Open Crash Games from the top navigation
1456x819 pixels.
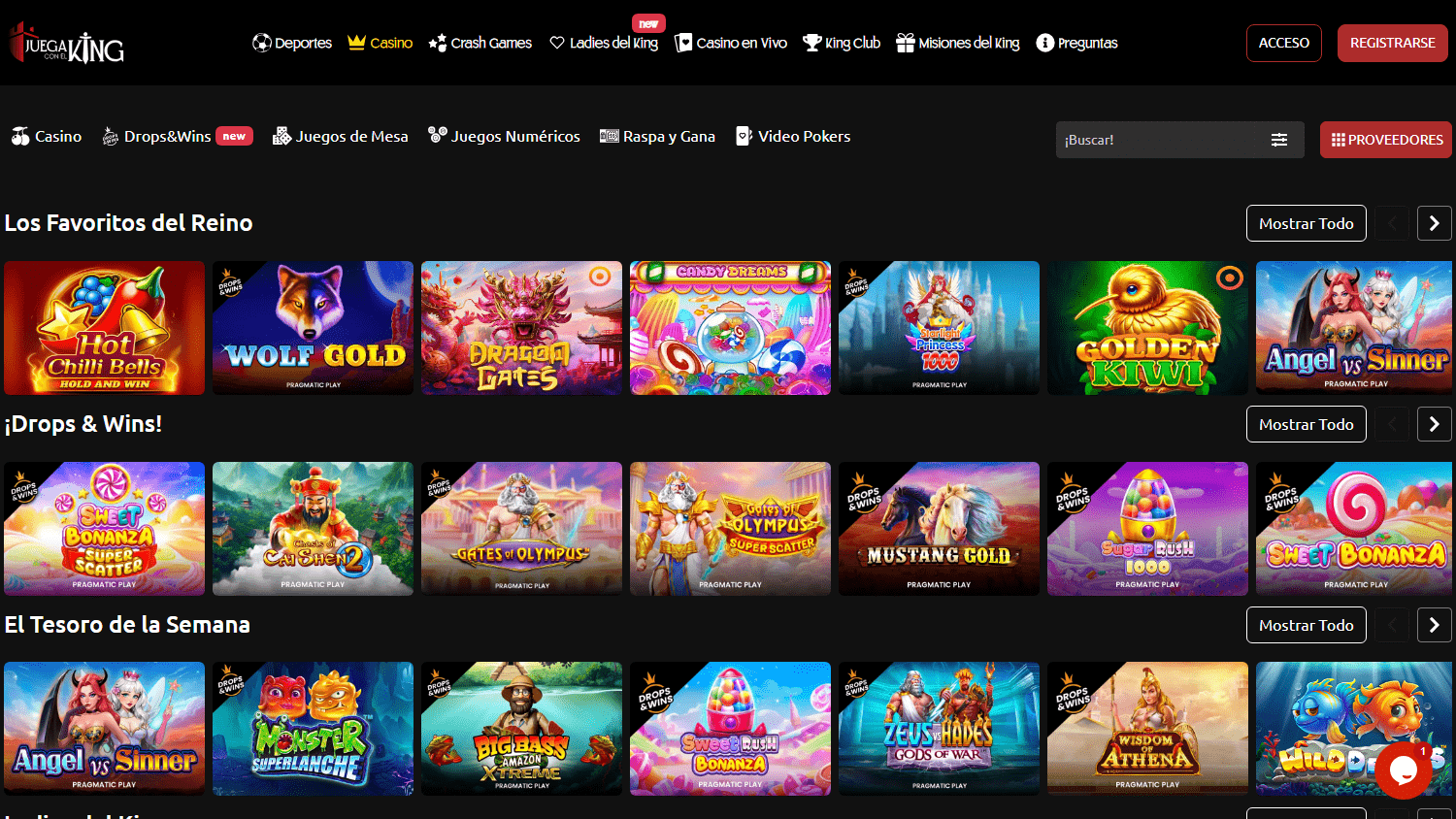[480, 43]
